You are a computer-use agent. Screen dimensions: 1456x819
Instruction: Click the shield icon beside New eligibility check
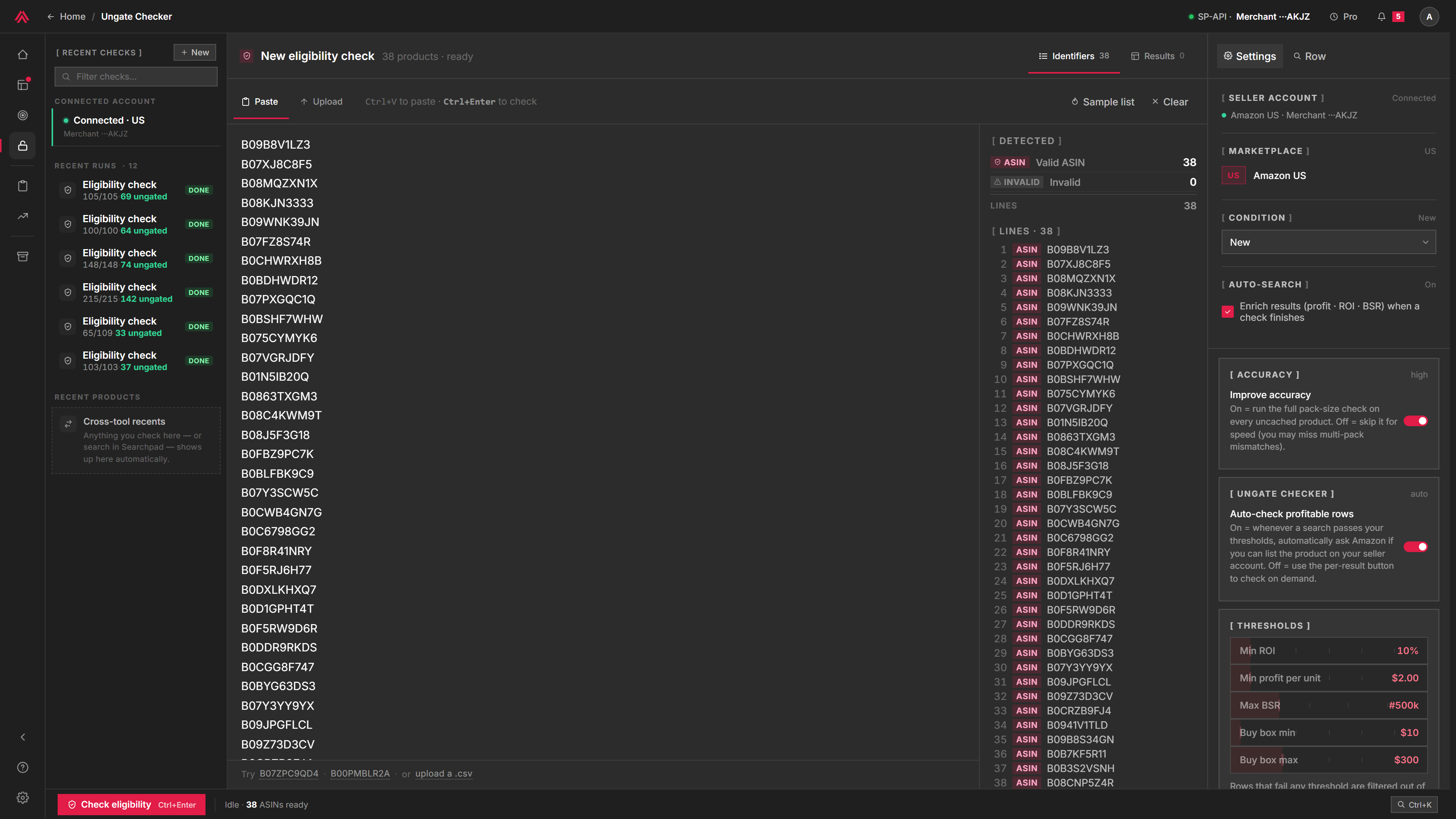click(x=246, y=56)
